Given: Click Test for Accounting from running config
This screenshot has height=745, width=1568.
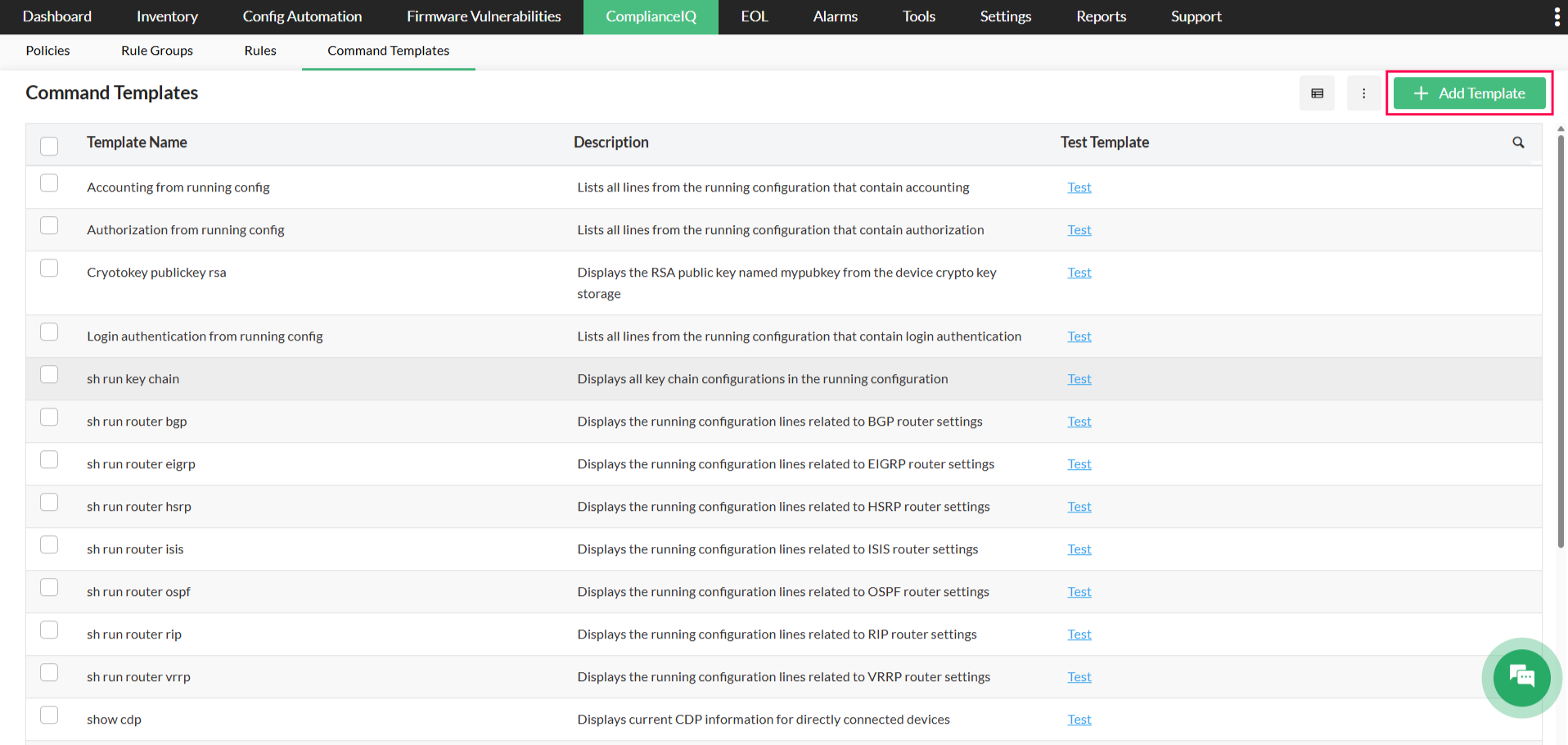Looking at the screenshot, I should click(1079, 187).
